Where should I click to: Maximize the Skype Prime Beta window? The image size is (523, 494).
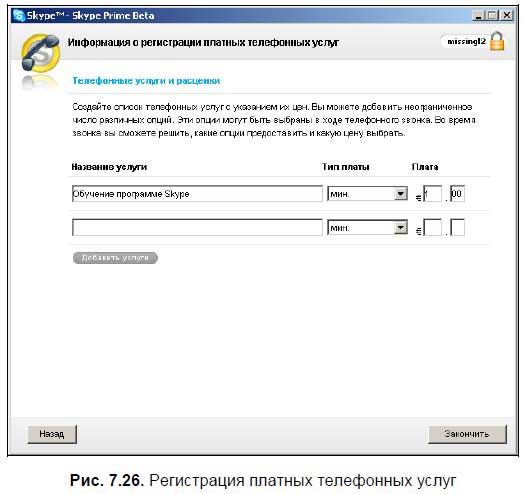point(493,16)
